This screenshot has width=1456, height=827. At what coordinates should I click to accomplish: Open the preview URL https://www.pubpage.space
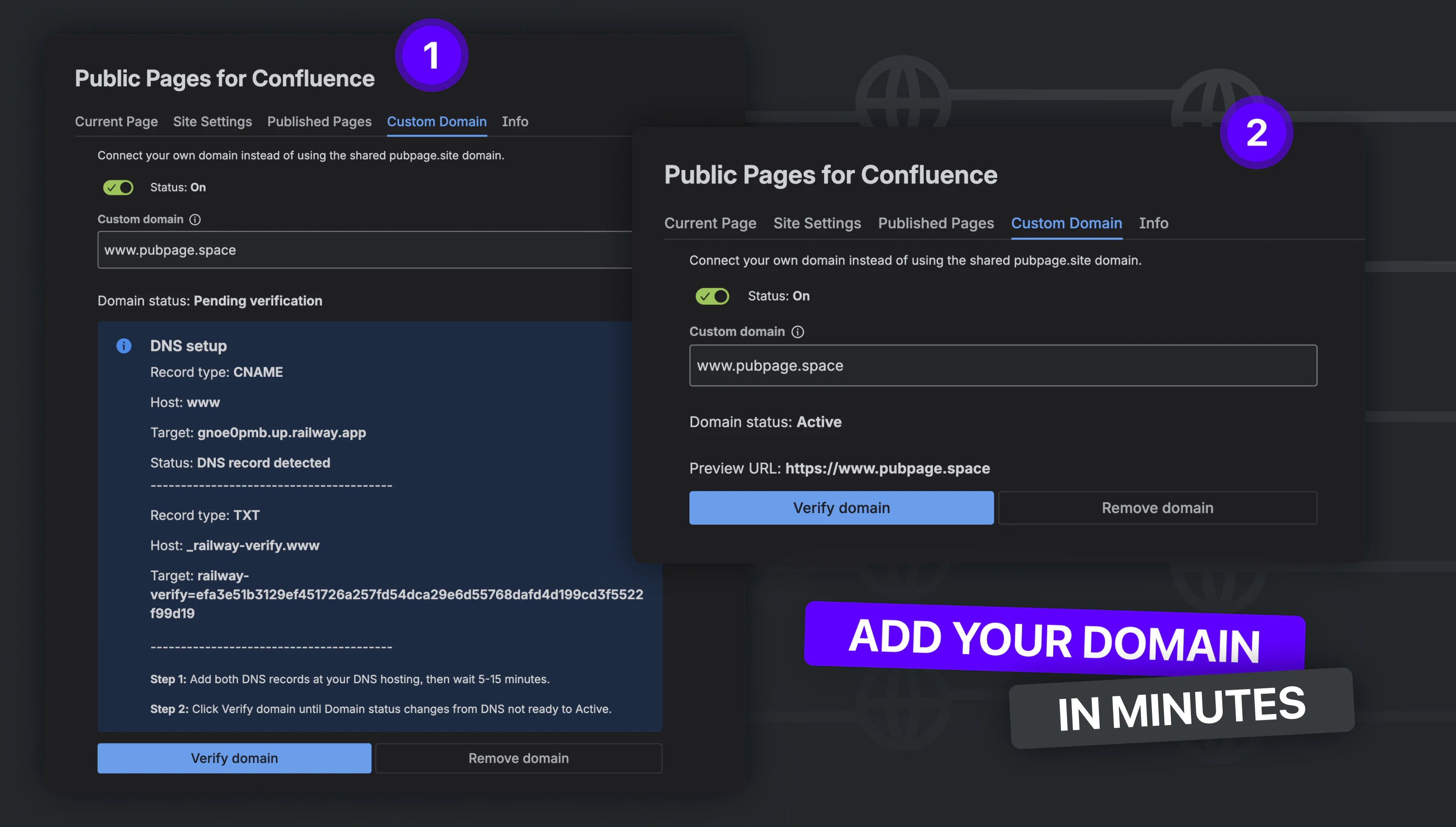coord(887,469)
